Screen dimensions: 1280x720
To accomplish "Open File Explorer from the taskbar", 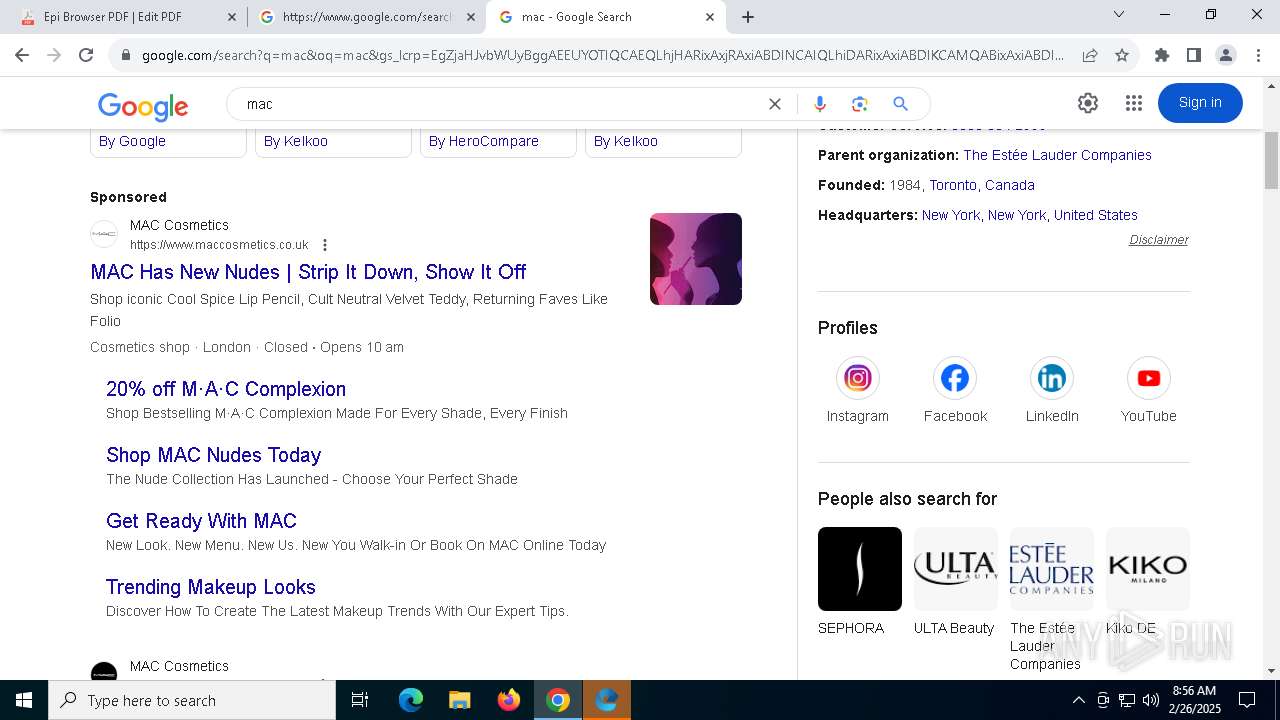I will (x=459, y=700).
